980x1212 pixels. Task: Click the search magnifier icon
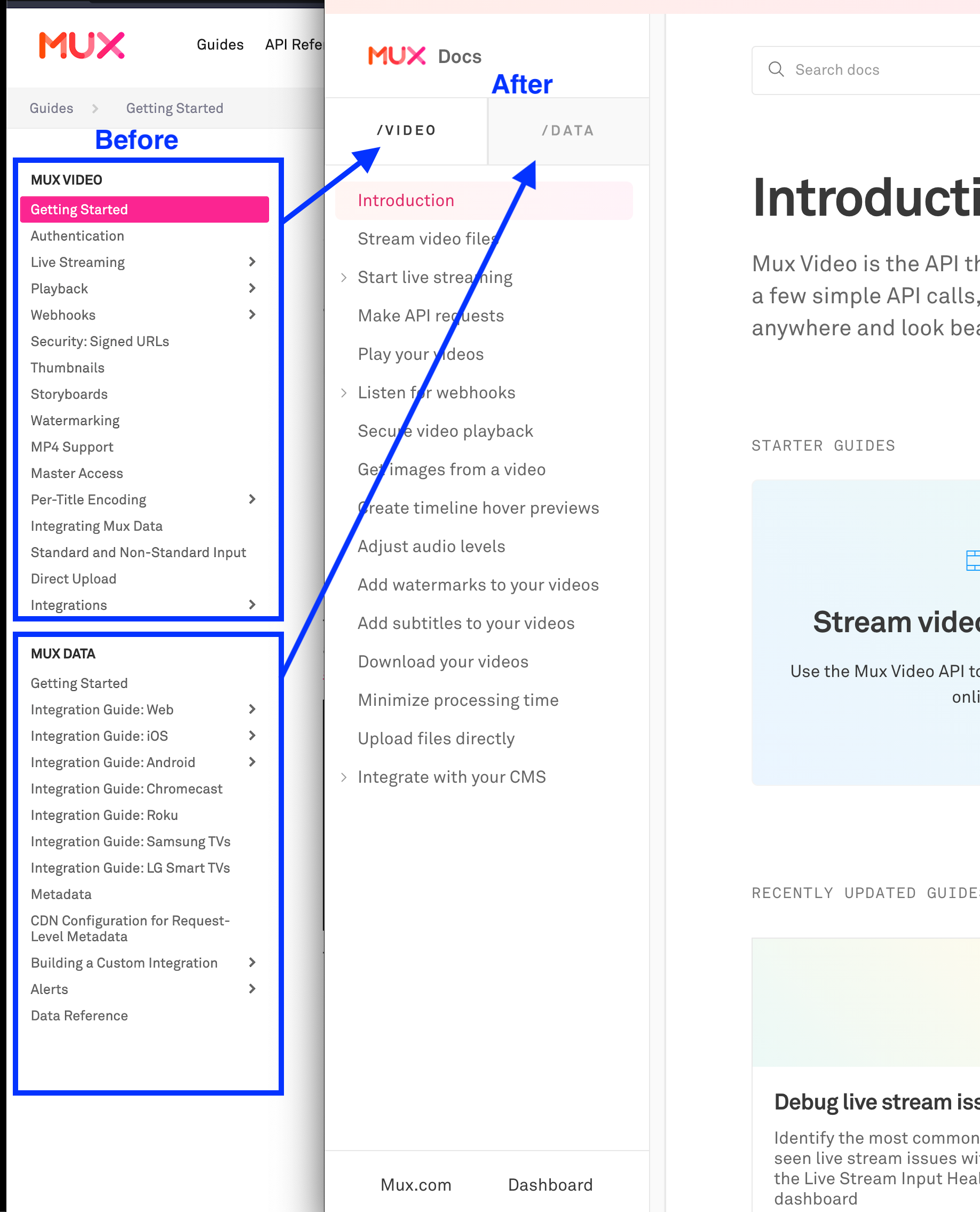pyautogui.click(x=776, y=69)
